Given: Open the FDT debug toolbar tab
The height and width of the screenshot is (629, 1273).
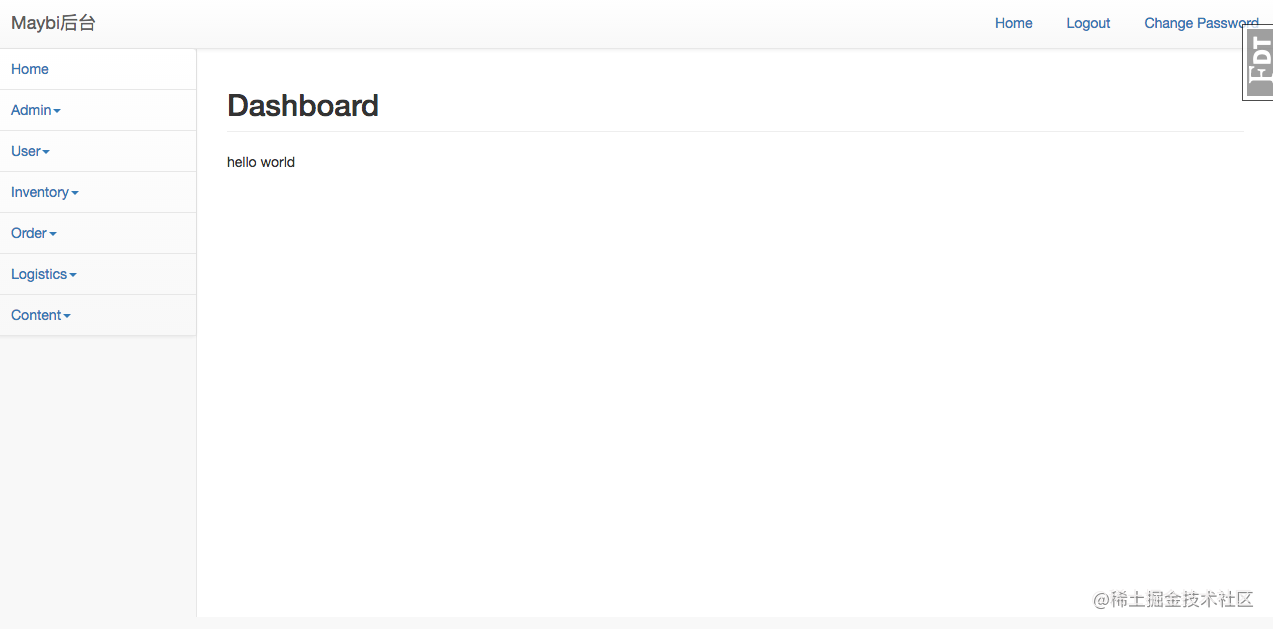Looking at the screenshot, I should click(1258, 62).
